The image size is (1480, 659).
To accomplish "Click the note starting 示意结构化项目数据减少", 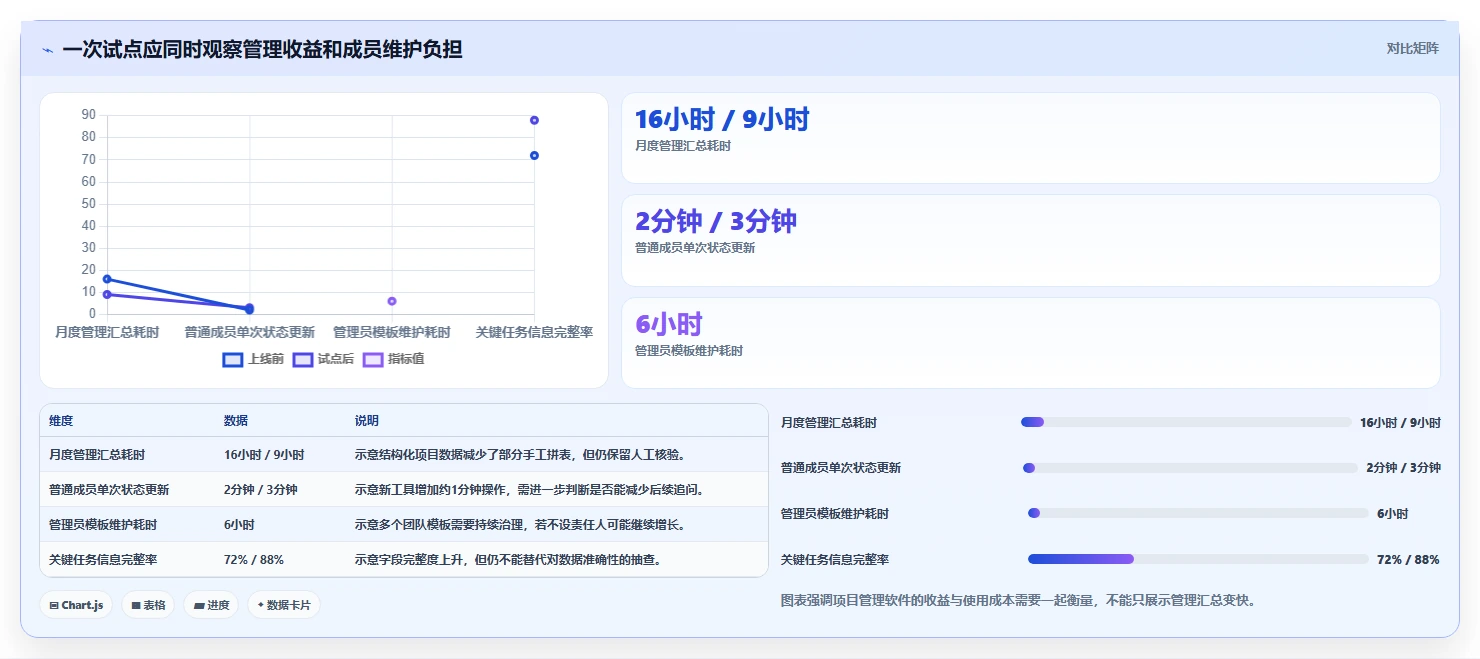I will point(520,455).
